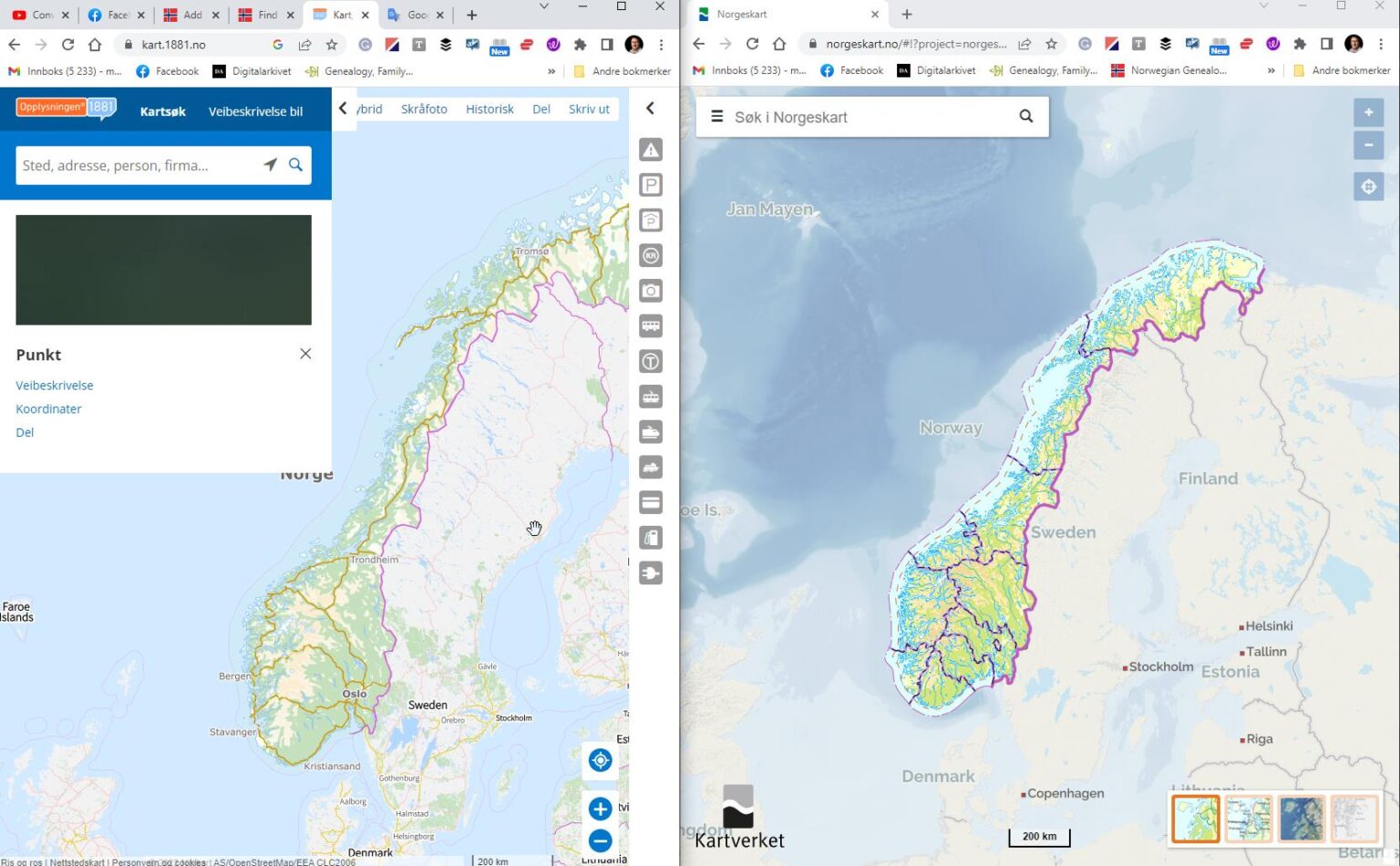Open Veibeskrivelse for the selected point

[x=54, y=385]
